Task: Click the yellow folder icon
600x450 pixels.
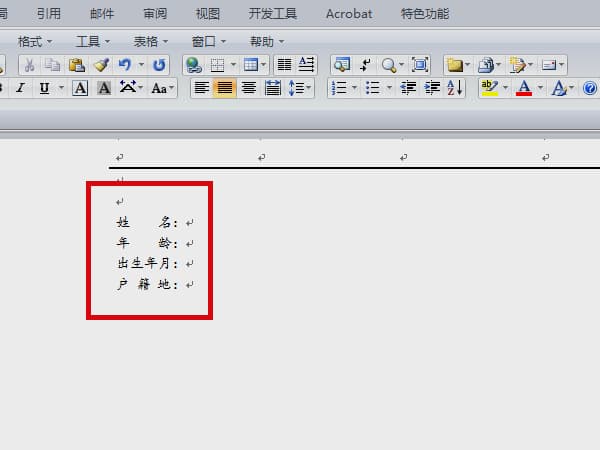Action: 455,65
